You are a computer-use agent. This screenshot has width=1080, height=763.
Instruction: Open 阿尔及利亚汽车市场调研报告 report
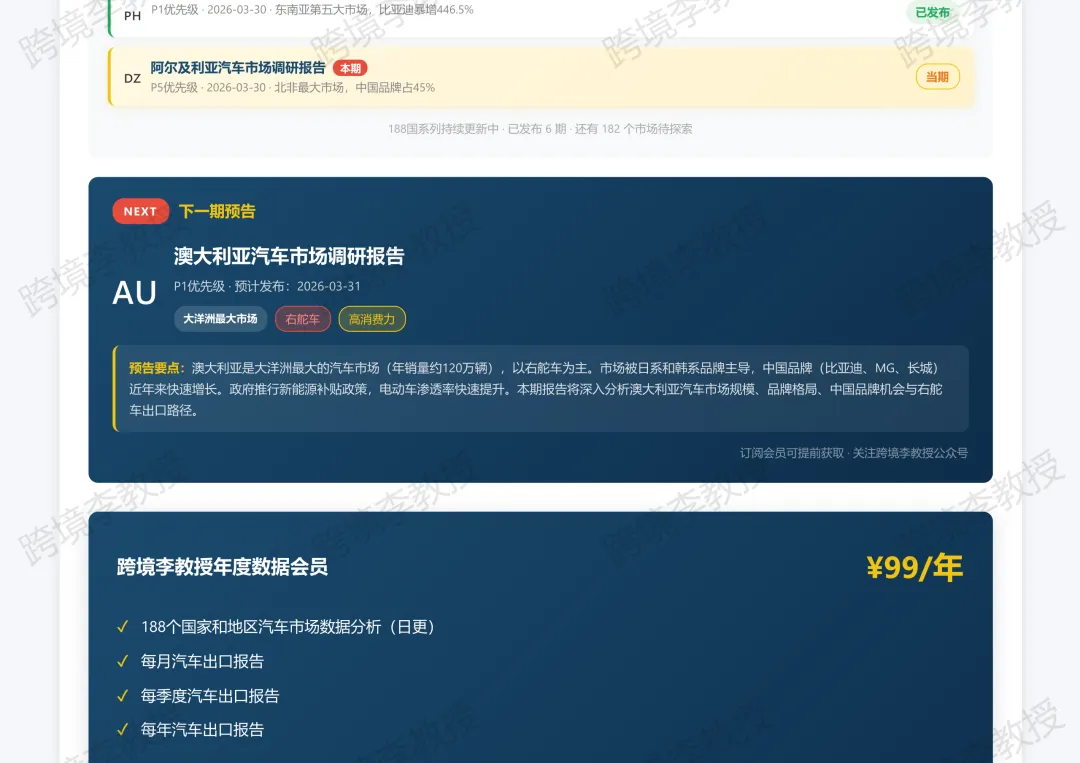[x=238, y=67]
